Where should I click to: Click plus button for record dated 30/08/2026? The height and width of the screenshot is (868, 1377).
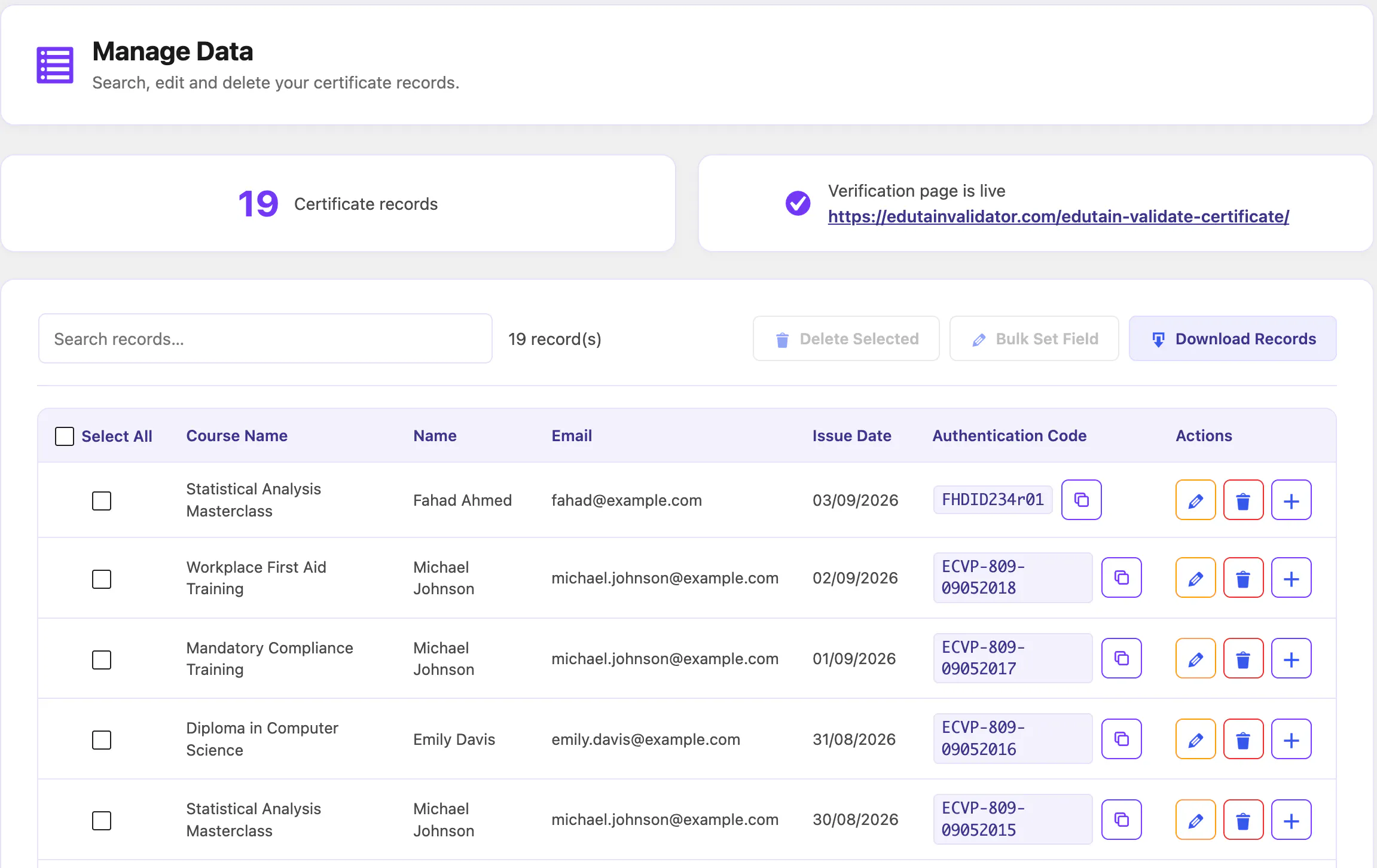1291,820
